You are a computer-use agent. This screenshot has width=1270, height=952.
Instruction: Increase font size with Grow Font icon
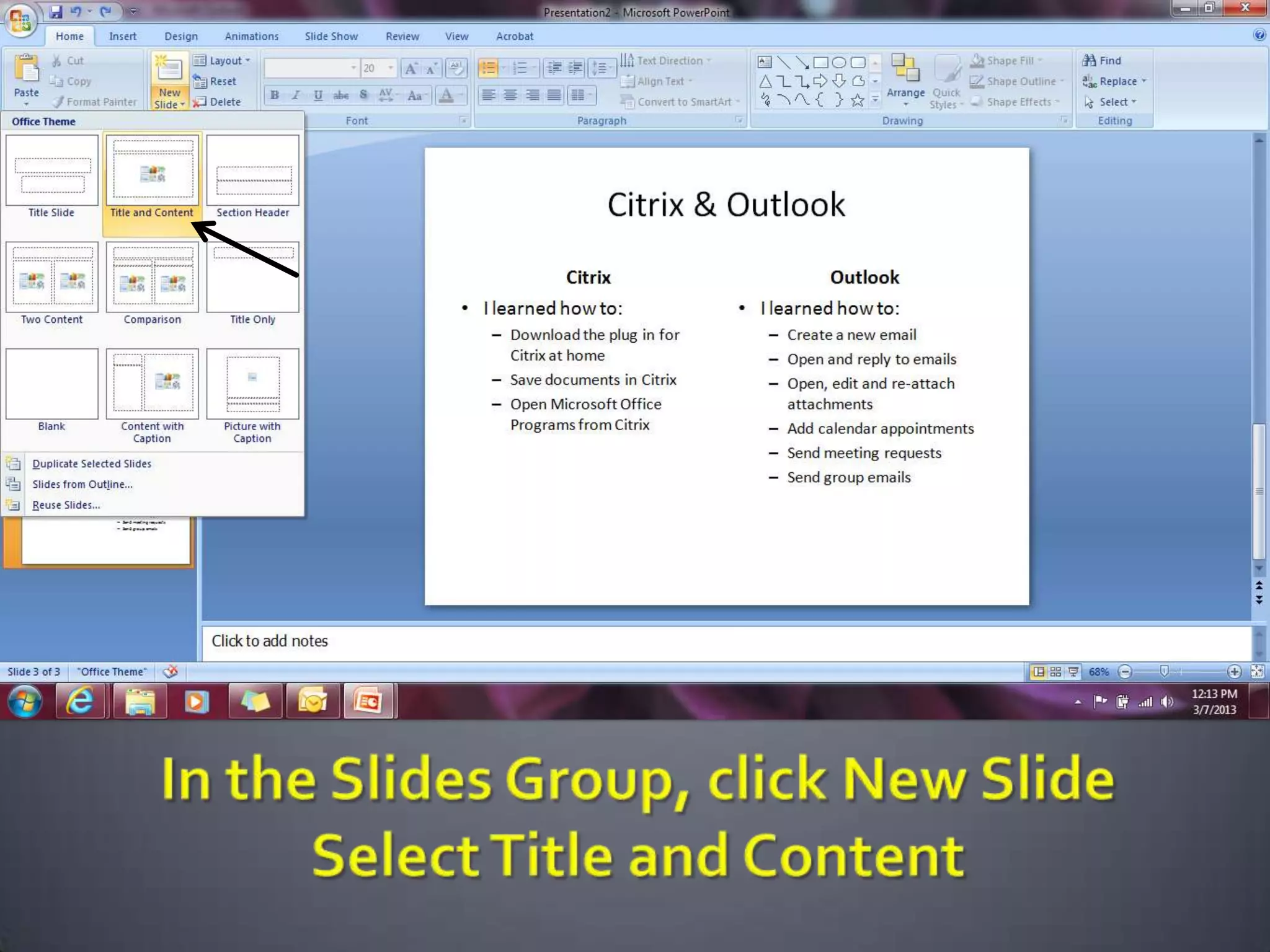411,68
